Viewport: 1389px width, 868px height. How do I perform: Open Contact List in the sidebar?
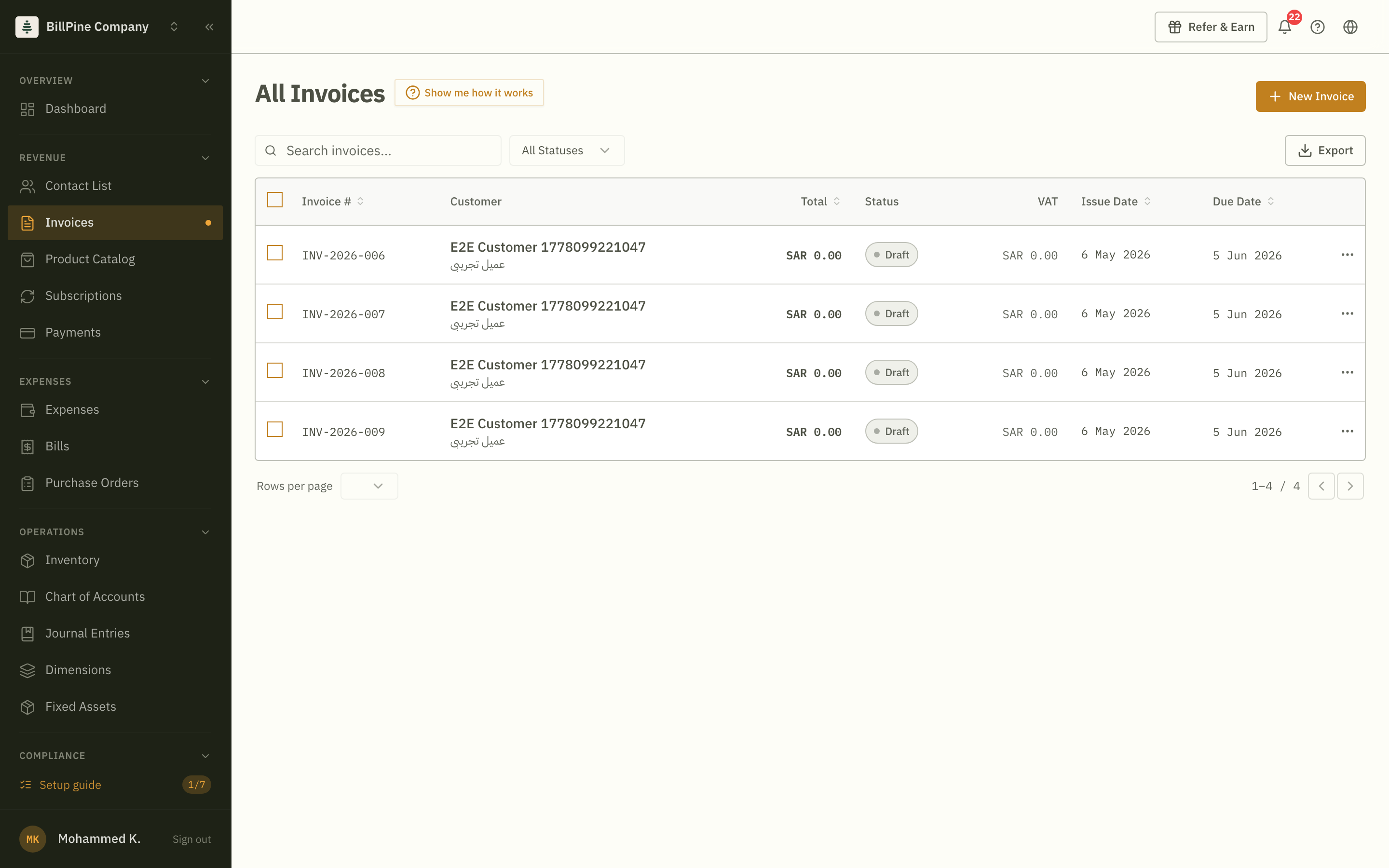coord(115,186)
